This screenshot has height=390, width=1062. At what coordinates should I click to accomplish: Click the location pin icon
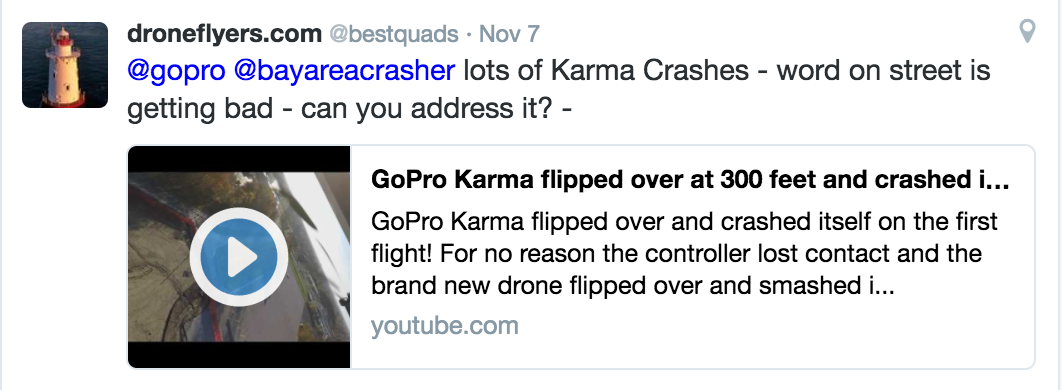pyautogui.click(x=1027, y=31)
